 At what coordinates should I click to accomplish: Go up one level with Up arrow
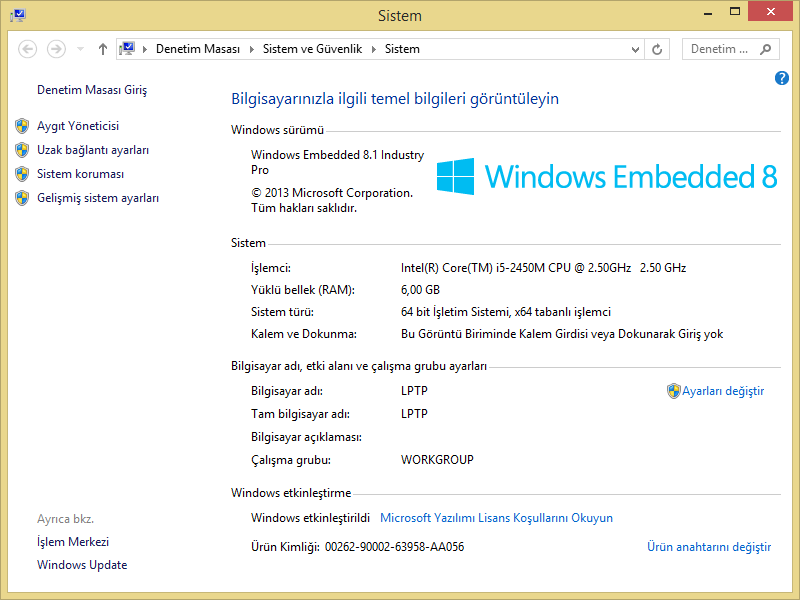[x=103, y=49]
